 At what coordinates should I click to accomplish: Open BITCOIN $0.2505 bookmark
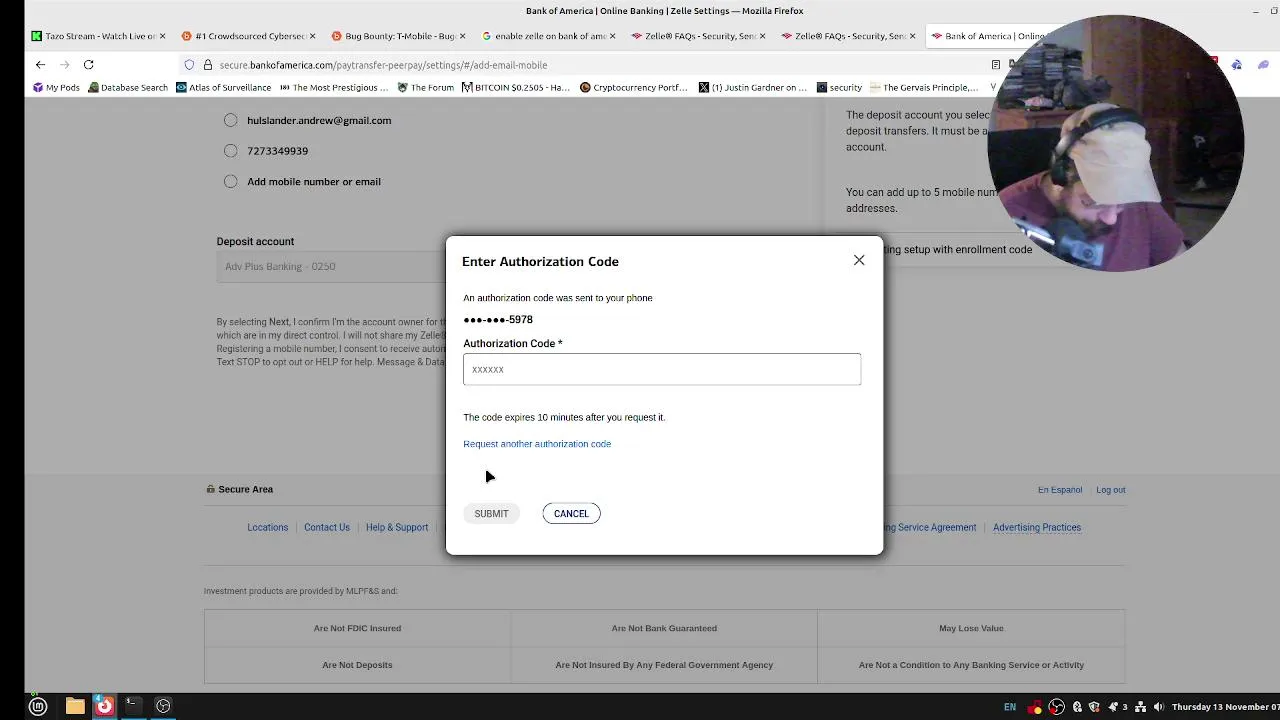515,88
